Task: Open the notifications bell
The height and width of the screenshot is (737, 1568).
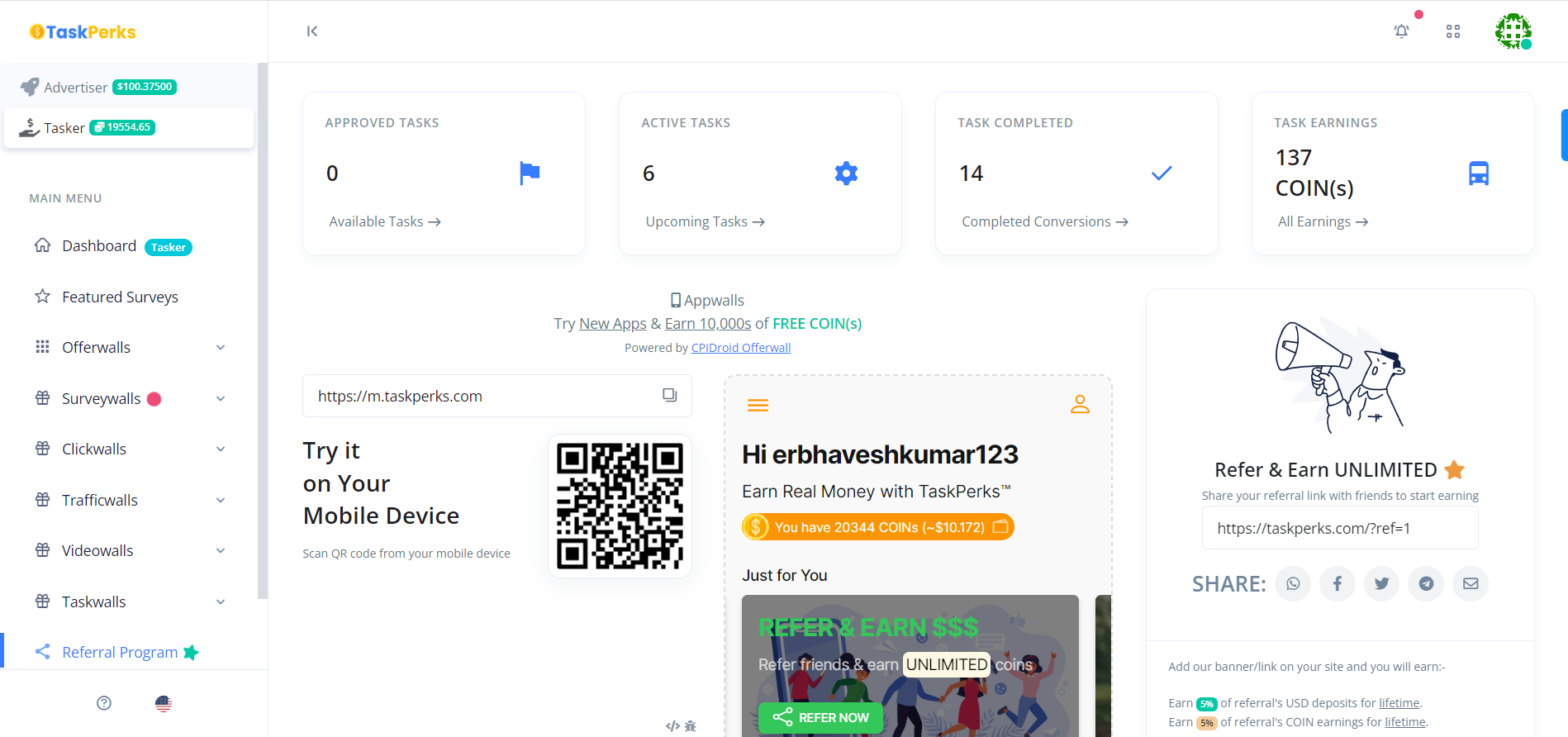Action: click(1401, 31)
